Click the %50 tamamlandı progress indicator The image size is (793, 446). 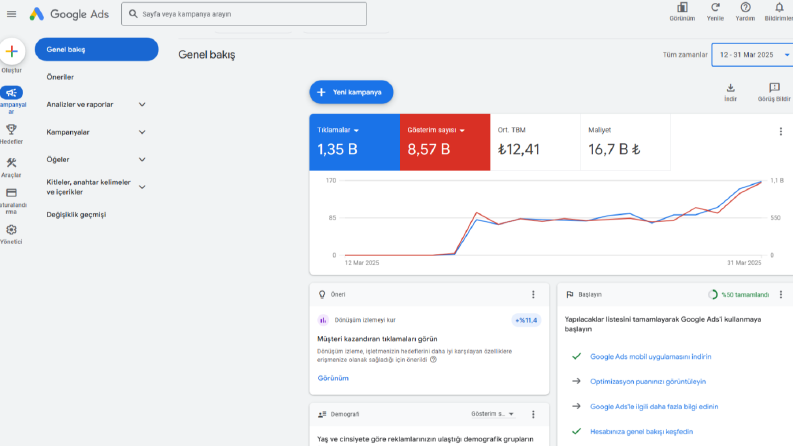738,294
